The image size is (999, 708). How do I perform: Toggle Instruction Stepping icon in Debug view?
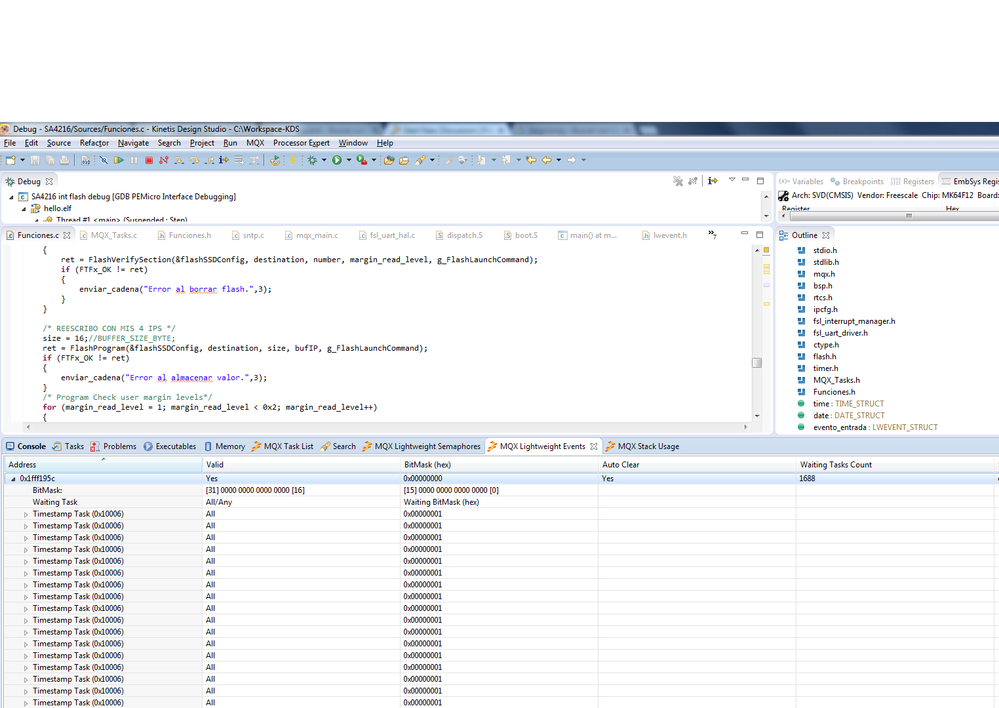tap(713, 181)
